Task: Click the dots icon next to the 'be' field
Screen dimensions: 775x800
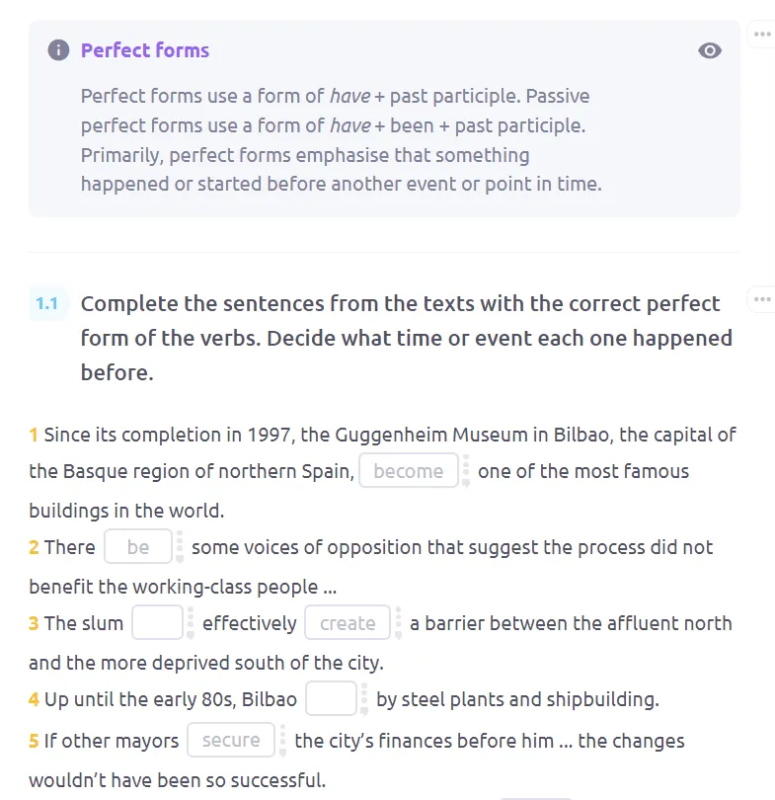Action: coord(180,546)
